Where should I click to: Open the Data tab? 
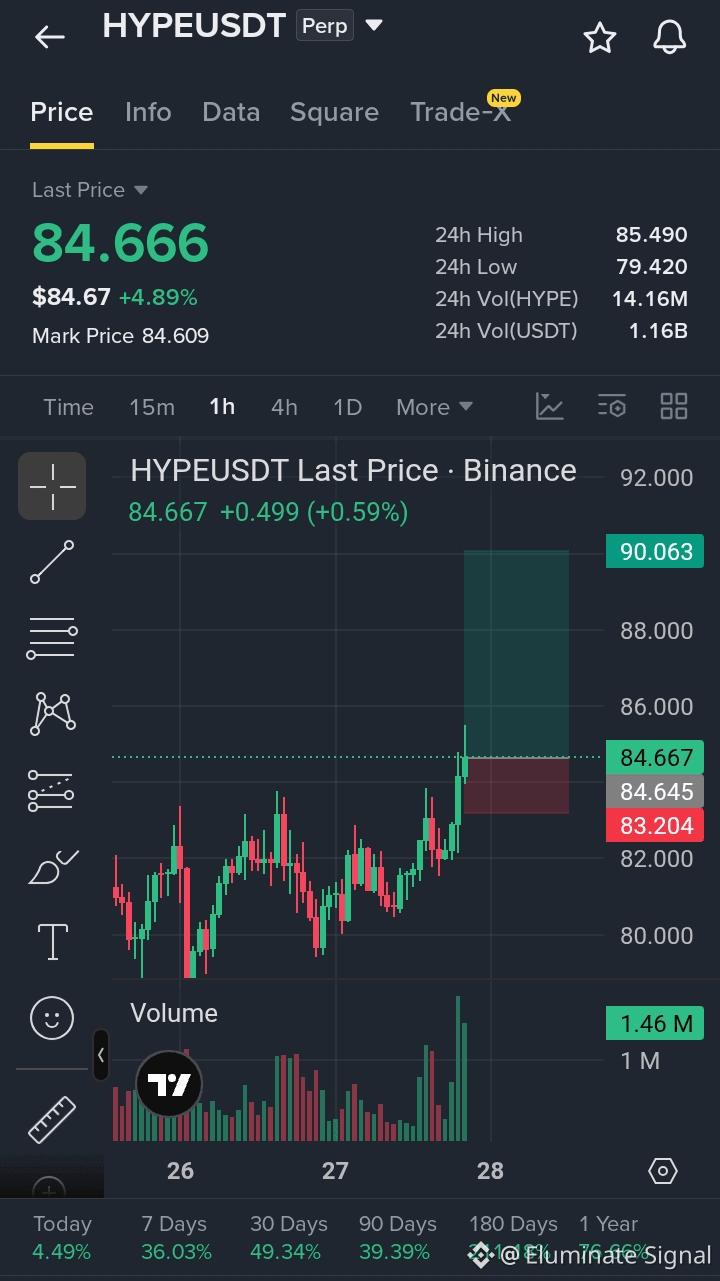tap(231, 112)
